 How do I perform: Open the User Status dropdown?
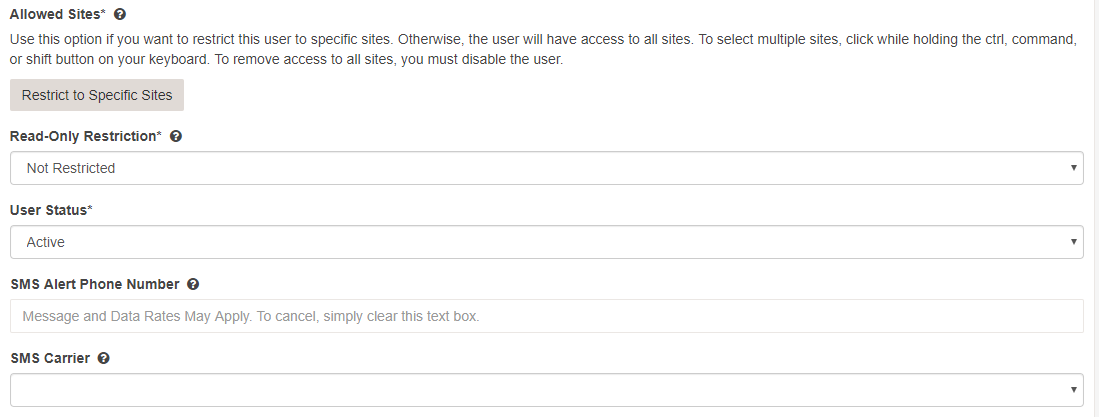coord(546,242)
